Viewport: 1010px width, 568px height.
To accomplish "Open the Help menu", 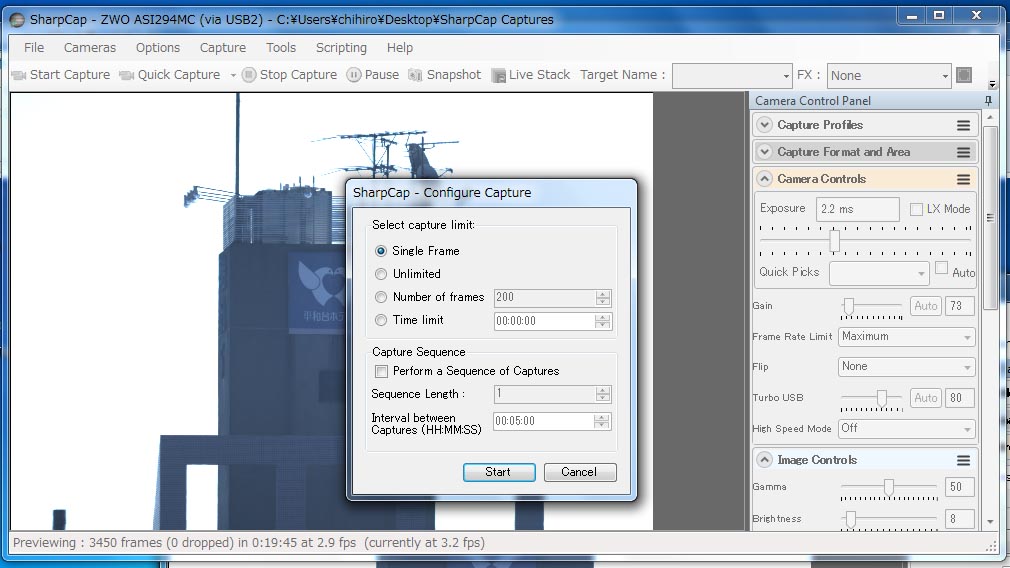I will 399,48.
